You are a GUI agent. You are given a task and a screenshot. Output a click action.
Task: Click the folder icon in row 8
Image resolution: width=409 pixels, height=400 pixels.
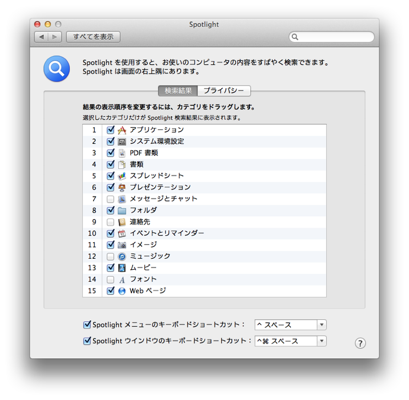[122, 211]
